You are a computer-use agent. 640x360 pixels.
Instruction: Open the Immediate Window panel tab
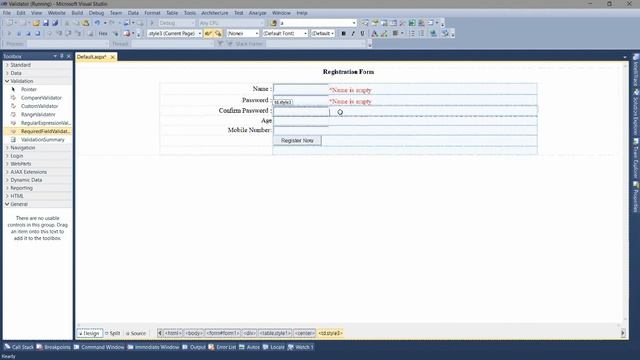click(153, 347)
